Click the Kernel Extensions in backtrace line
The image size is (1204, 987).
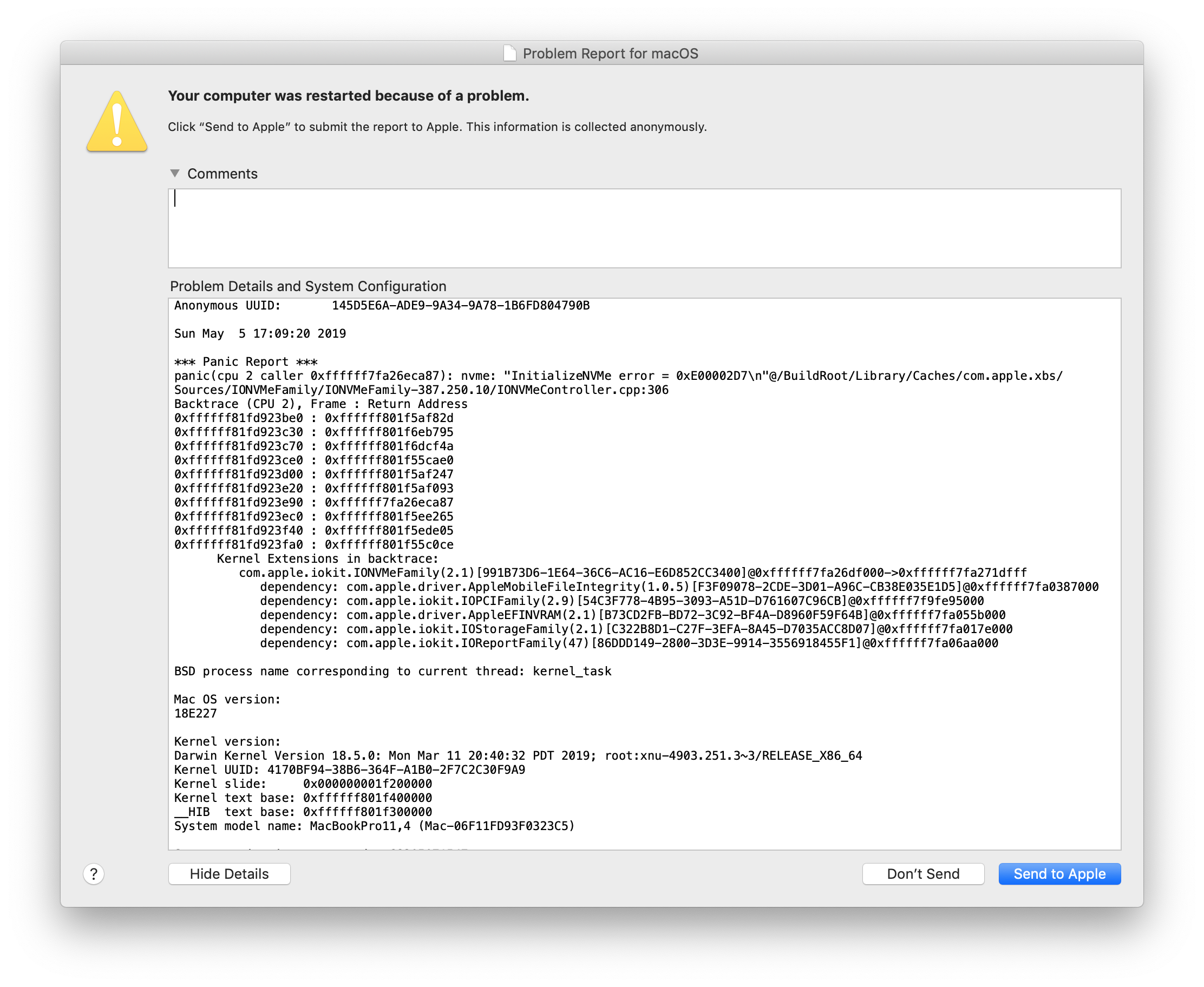point(327,559)
